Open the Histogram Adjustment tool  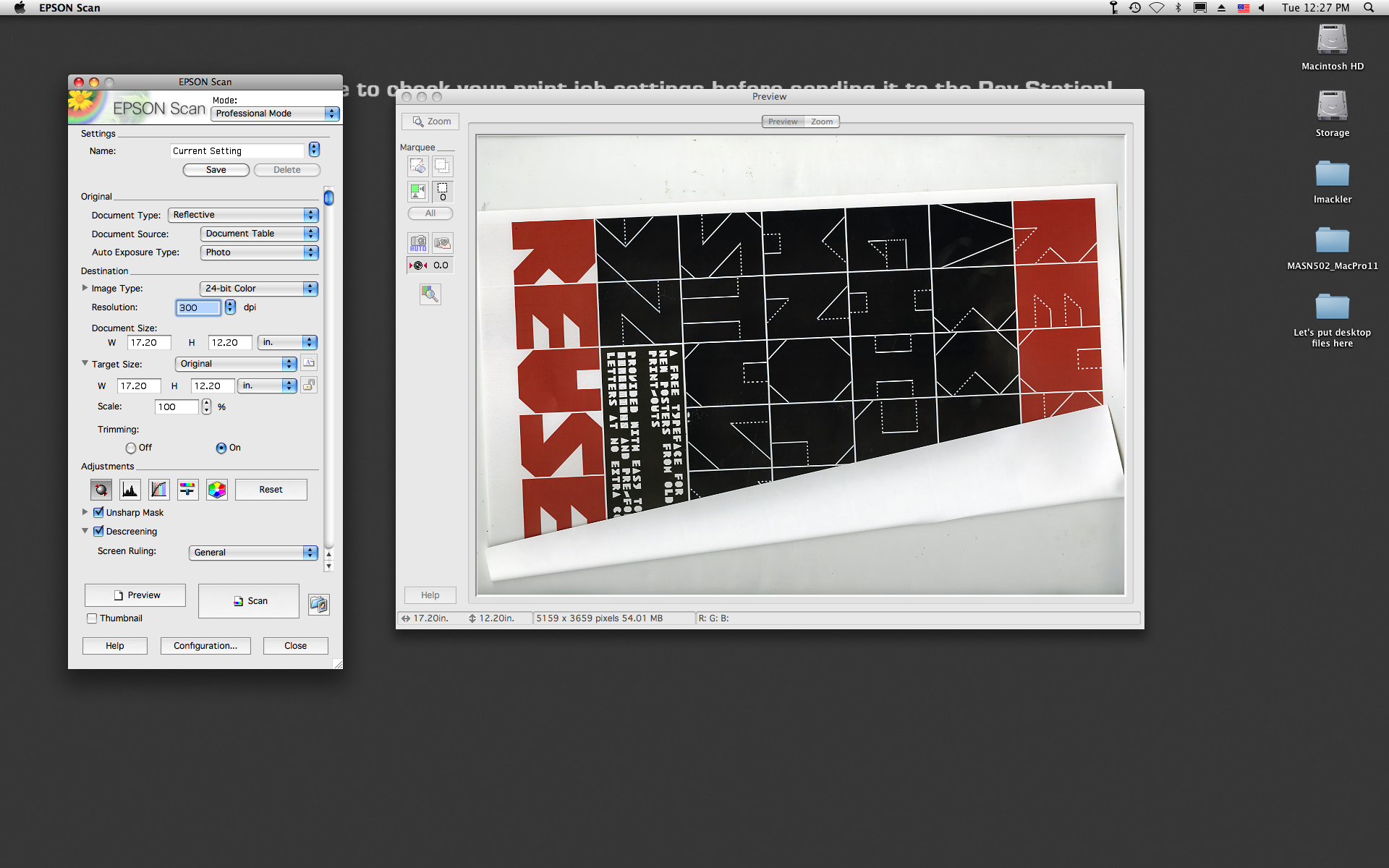130,490
